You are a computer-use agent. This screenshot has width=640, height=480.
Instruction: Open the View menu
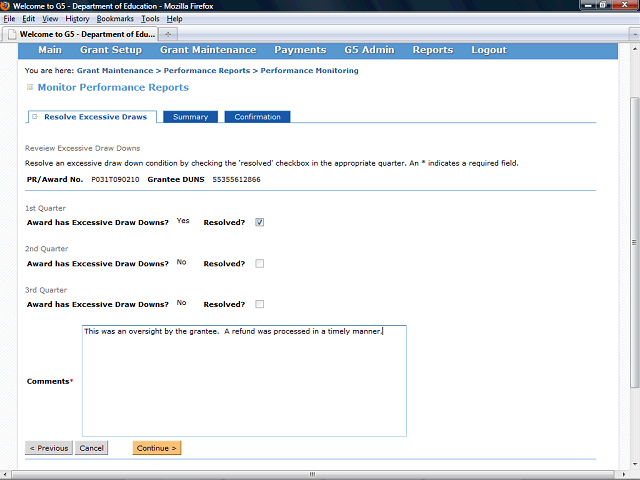50,19
